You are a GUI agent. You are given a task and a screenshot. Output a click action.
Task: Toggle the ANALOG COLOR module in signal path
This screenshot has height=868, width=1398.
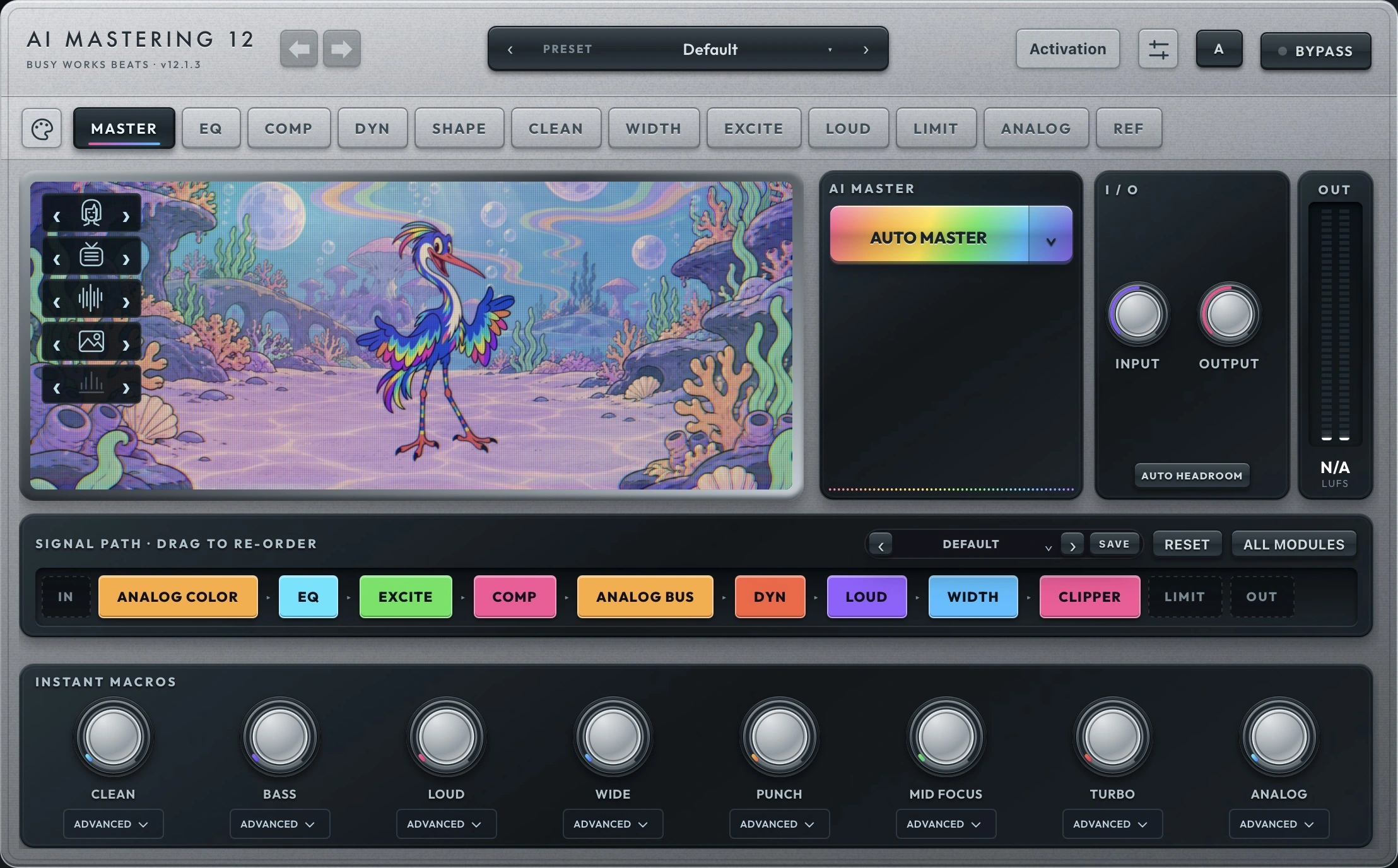click(x=178, y=597)
